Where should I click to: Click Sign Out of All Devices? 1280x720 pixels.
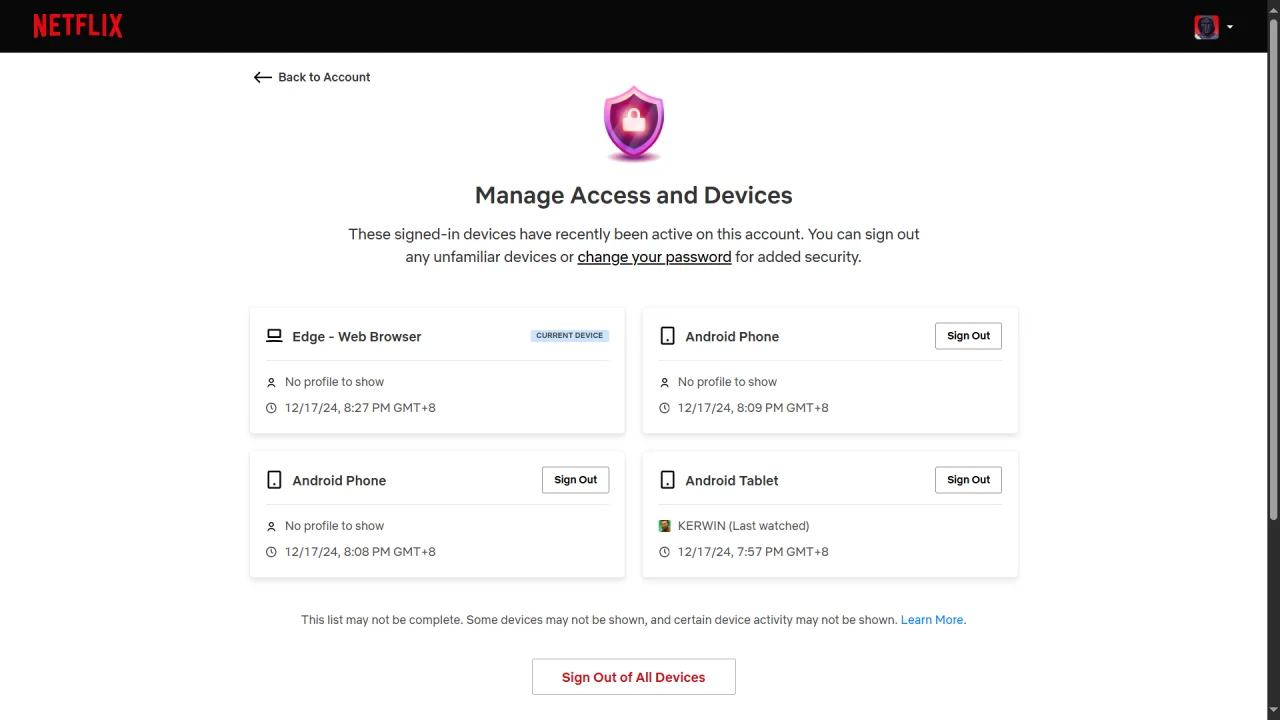coord(634,677)
